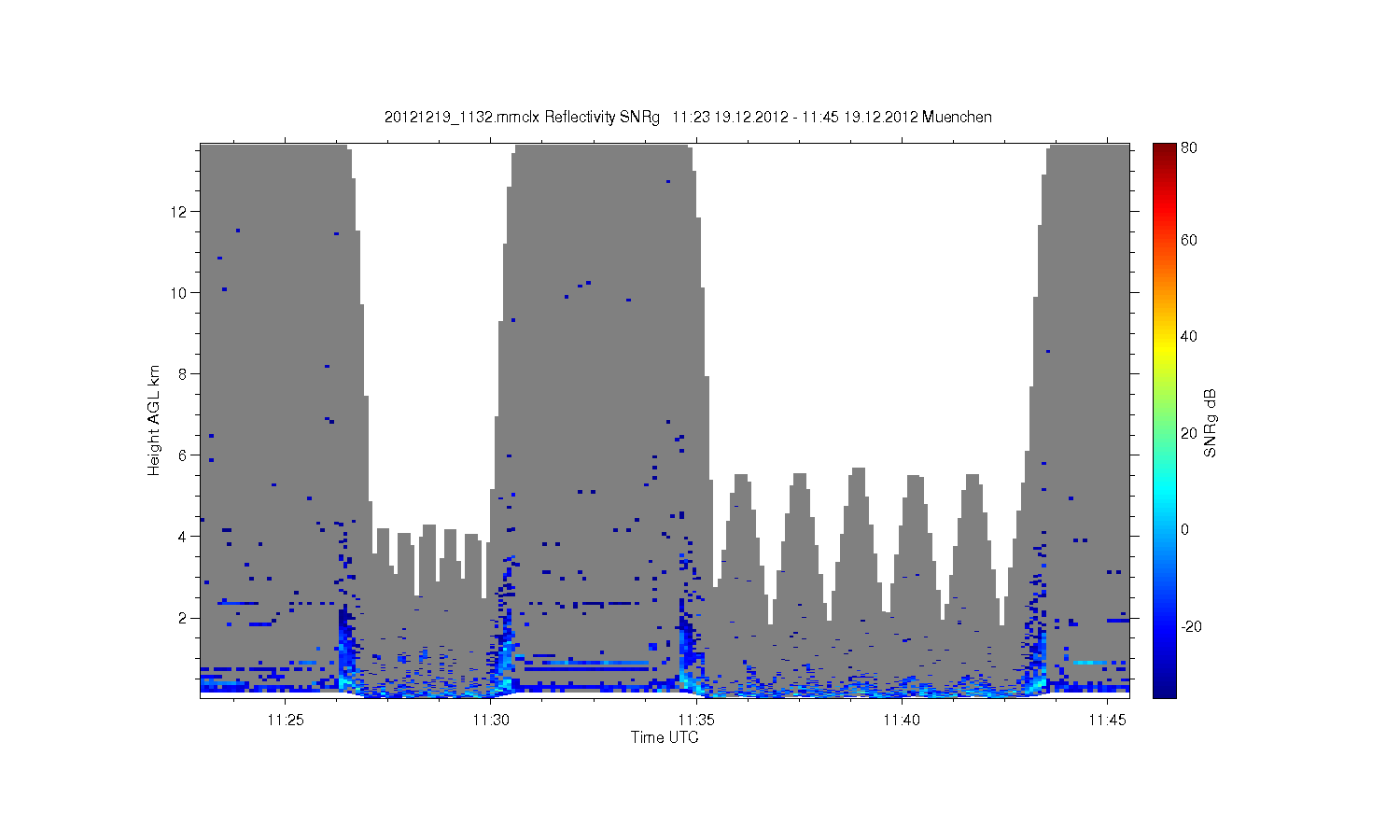
Task: Click the 11:30 time tick label
Action: (491, 720)
